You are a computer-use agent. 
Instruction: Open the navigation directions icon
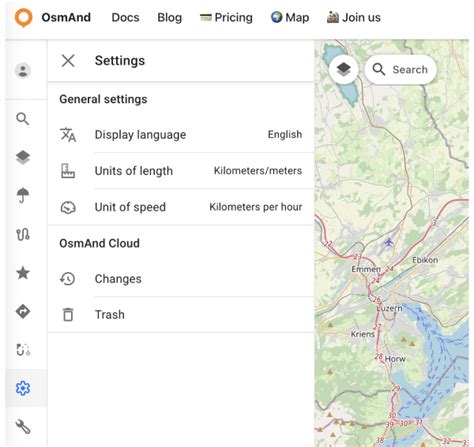tap(23, 311)
